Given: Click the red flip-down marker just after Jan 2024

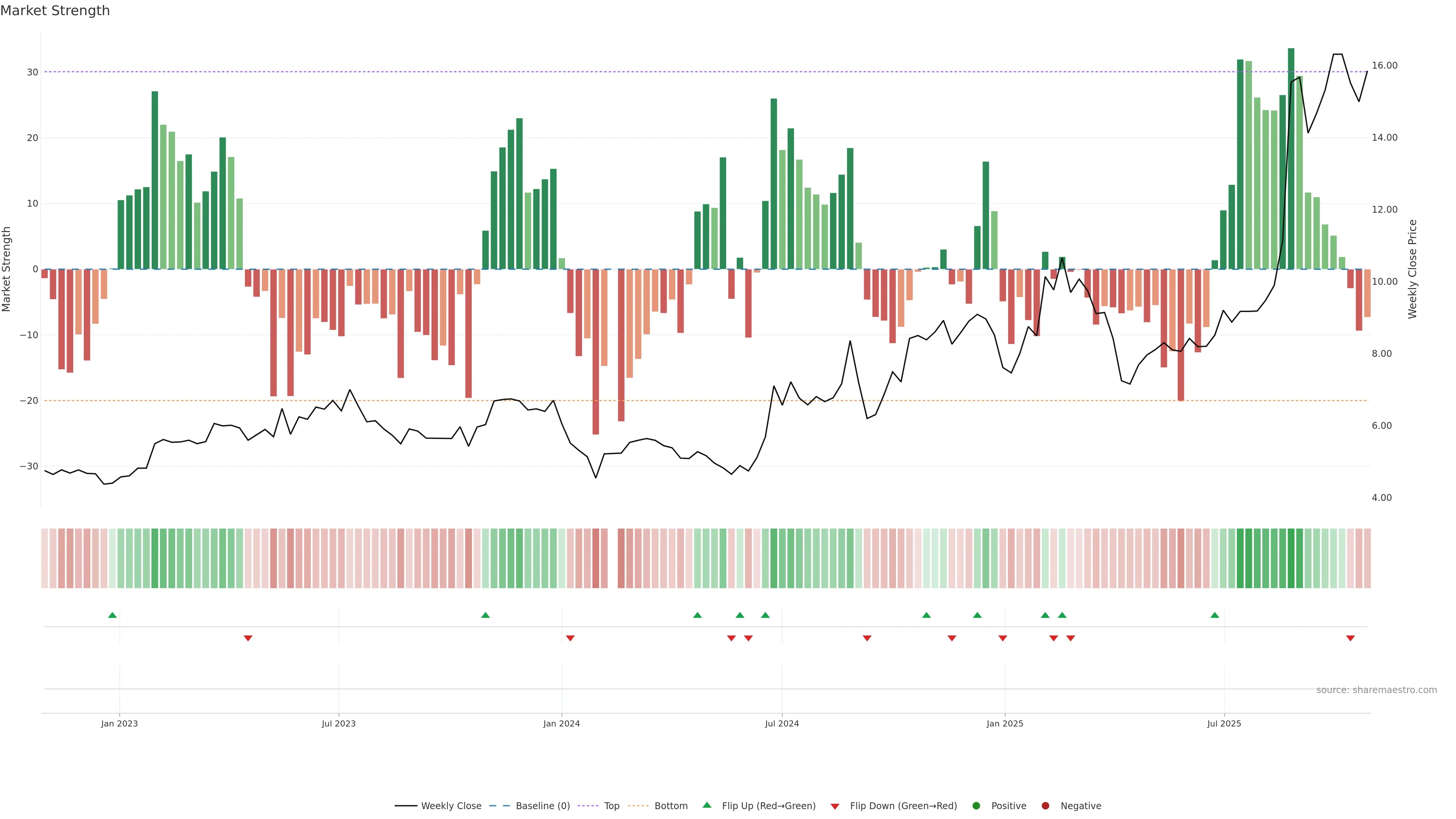Looking at the screenshot, I should [570, 638].
